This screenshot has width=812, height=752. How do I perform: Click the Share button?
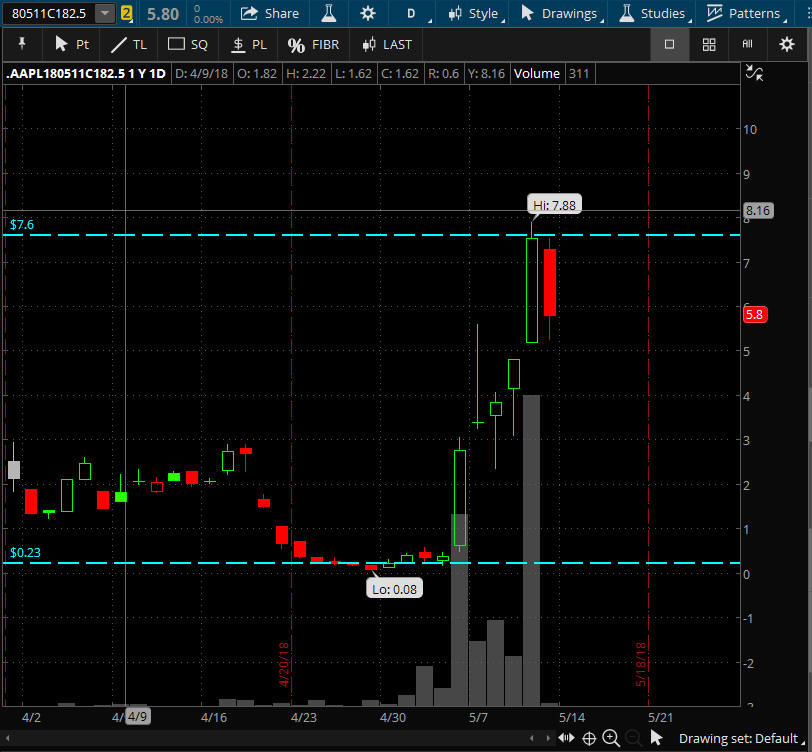269,14
